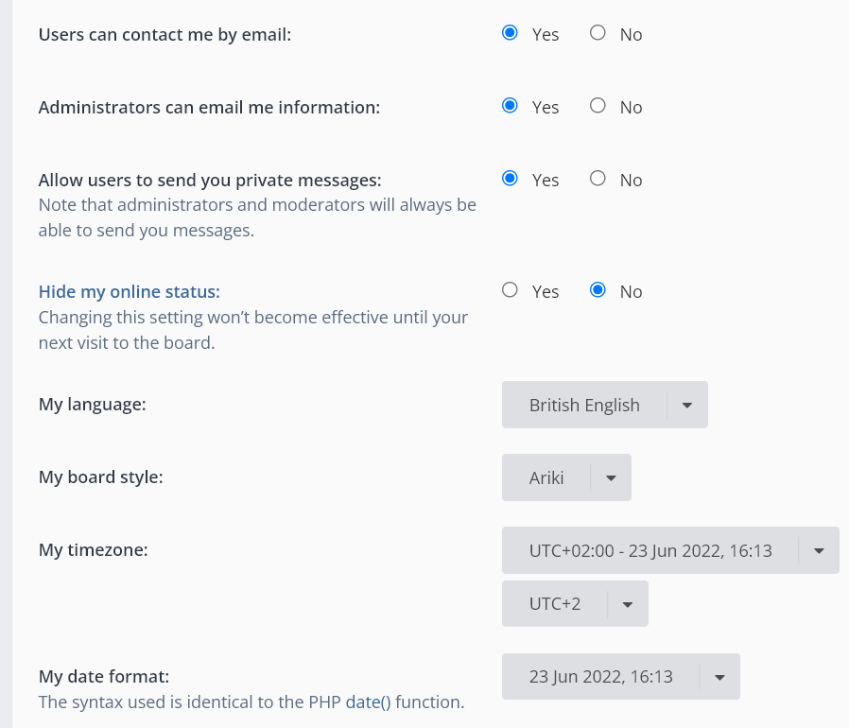The image size is (849, 728).
Task: Open the UTC+02:00 timezone date dropdown
Action: click(x=670, y=550)
